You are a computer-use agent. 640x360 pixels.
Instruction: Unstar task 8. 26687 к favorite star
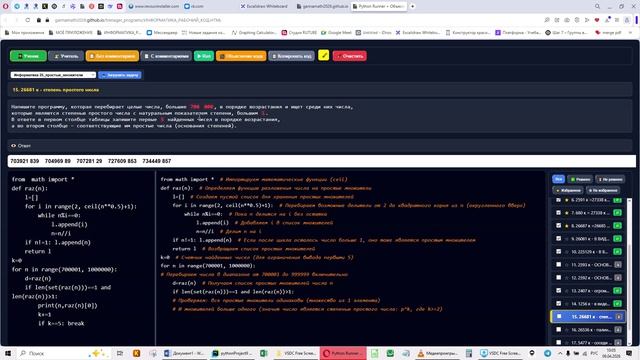coord(567,226)
